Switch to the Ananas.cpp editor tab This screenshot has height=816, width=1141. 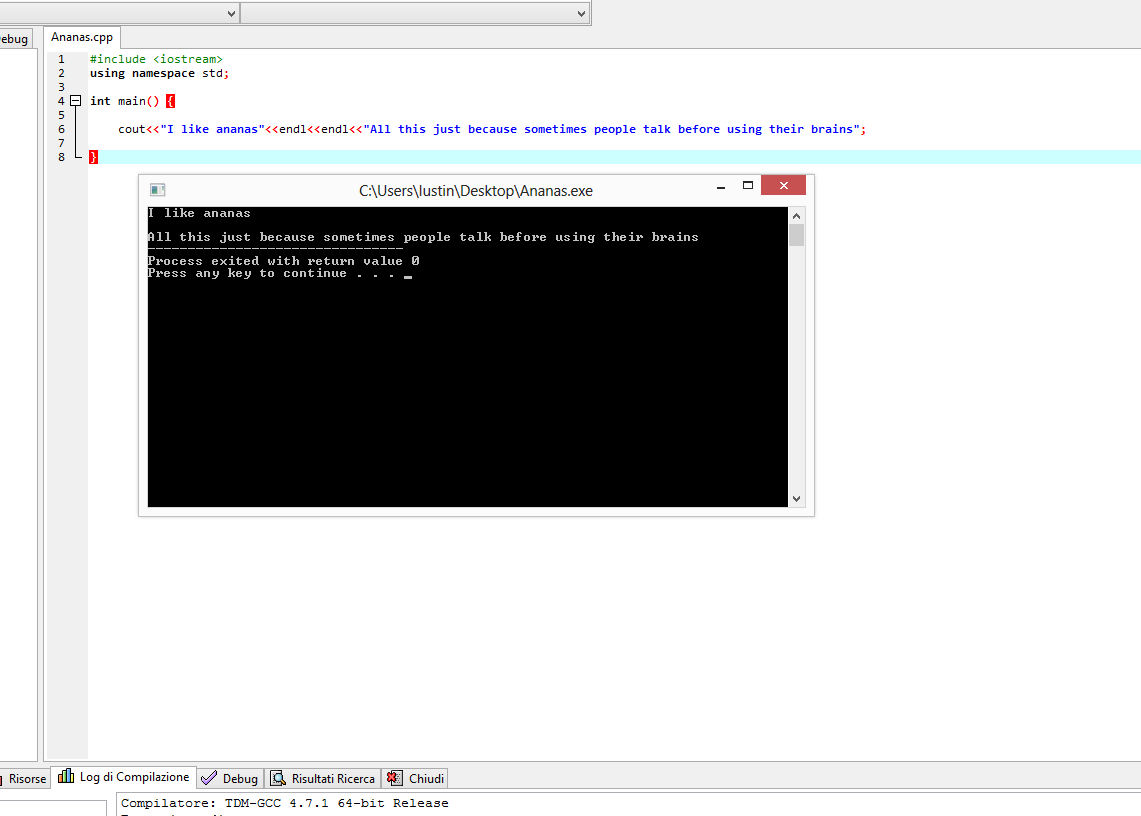click(x=82, y=37)
